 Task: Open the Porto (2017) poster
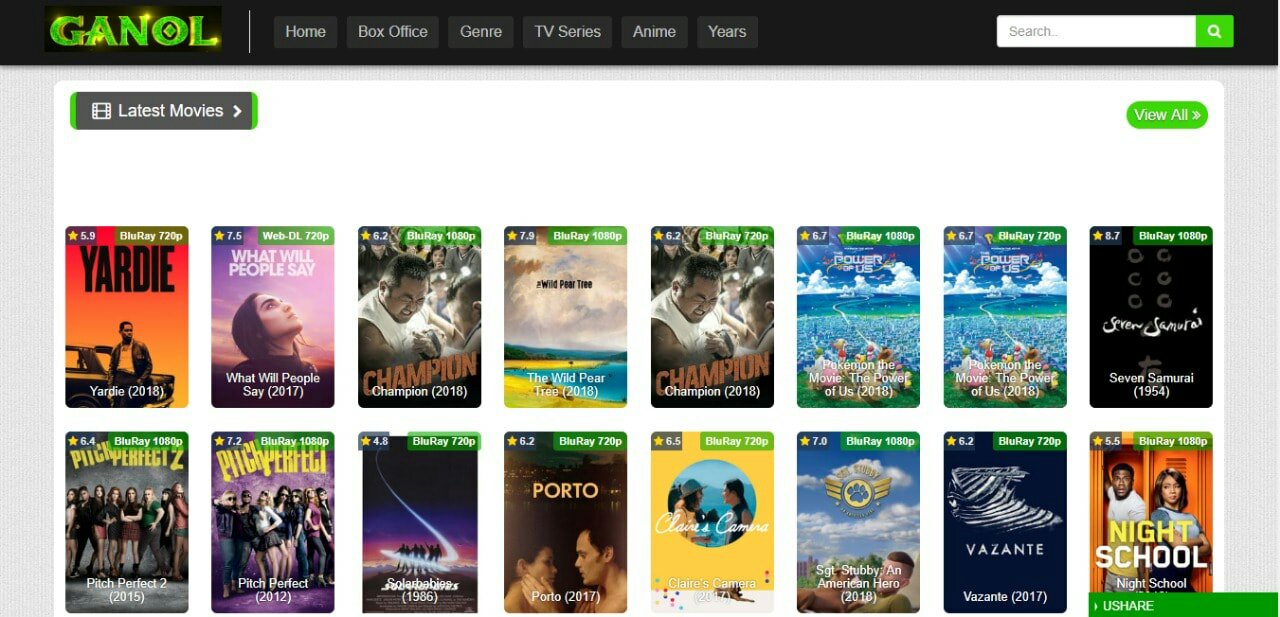pyautogui.click(x=566, y=522)
